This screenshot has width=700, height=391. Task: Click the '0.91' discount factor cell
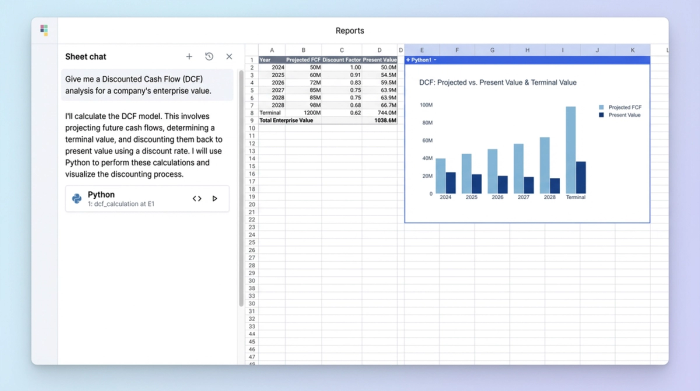coord(342,75)
